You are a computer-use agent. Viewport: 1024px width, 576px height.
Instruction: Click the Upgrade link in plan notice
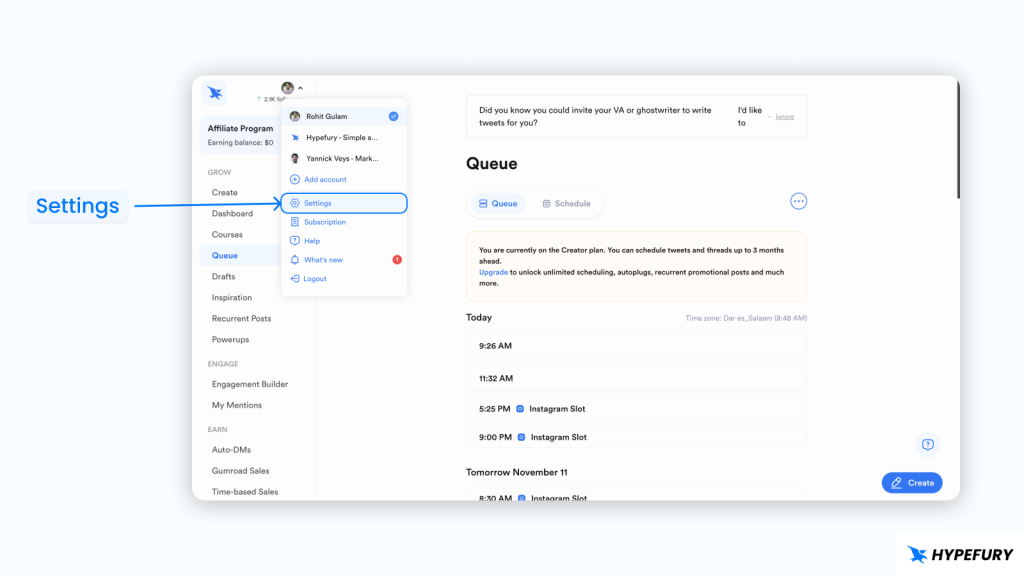[x=493, y=272]
